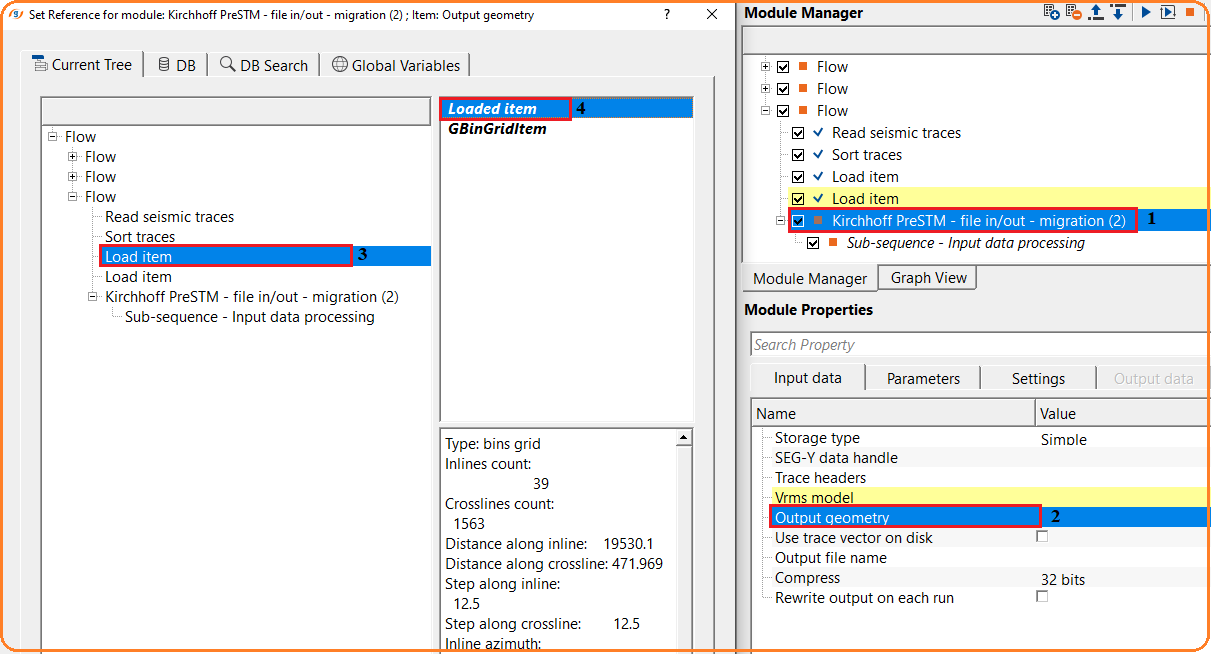
Task: Click the Storage type property name
Action: [817, 438]
